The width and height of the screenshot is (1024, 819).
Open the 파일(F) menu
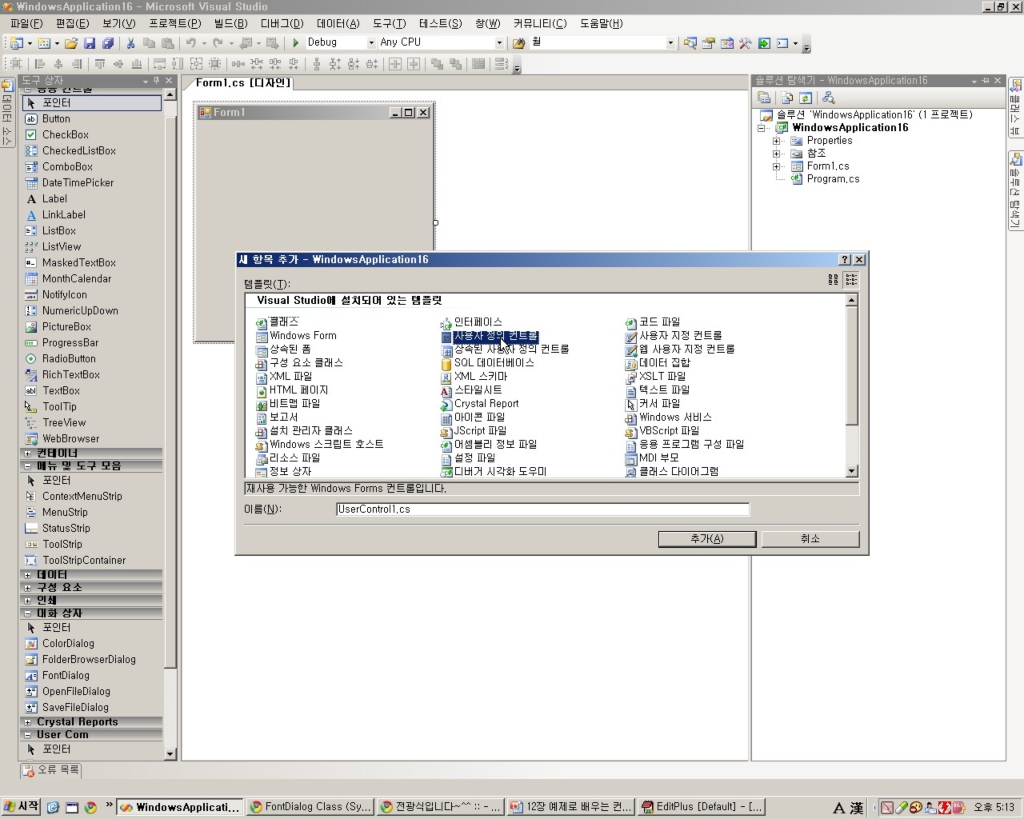(27, 24)
